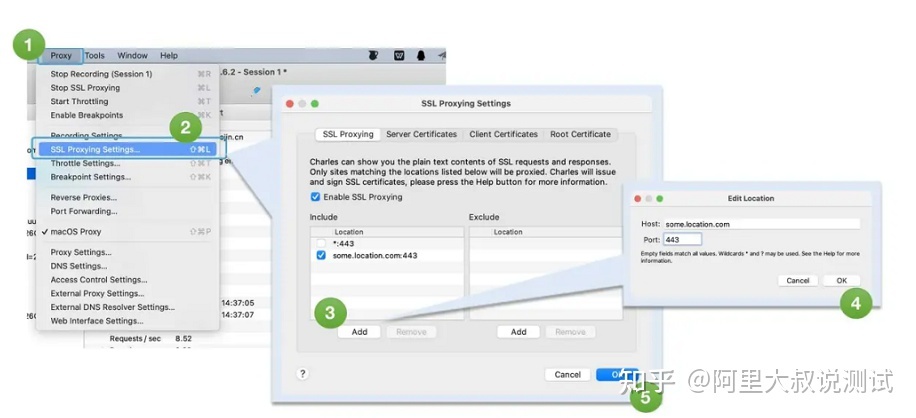The height and width of the screenshot is (418, 916).
Task: Choose Enable Breakpoints menu entry
Action: 127,115
